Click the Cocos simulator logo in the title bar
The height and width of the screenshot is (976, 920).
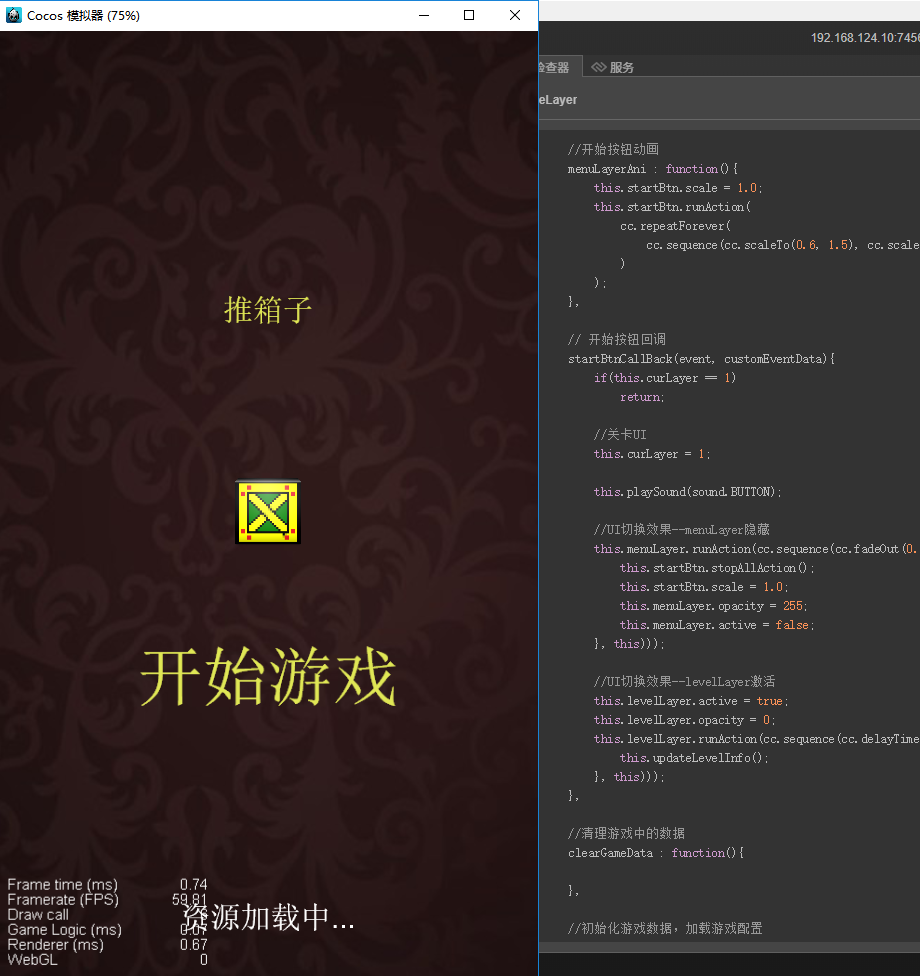point(13,15)
